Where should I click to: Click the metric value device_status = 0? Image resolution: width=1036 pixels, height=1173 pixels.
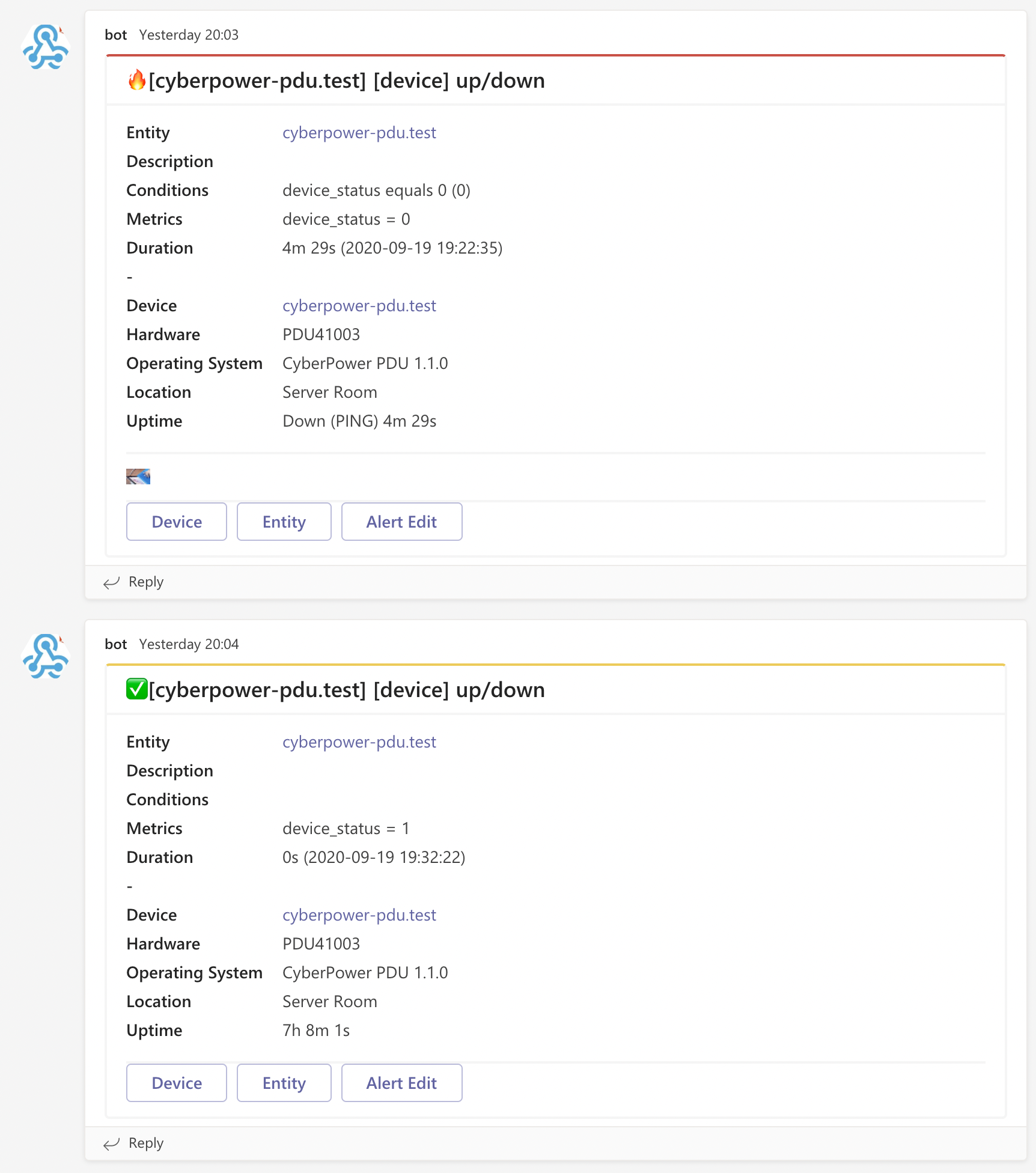(x=346, y=219)
